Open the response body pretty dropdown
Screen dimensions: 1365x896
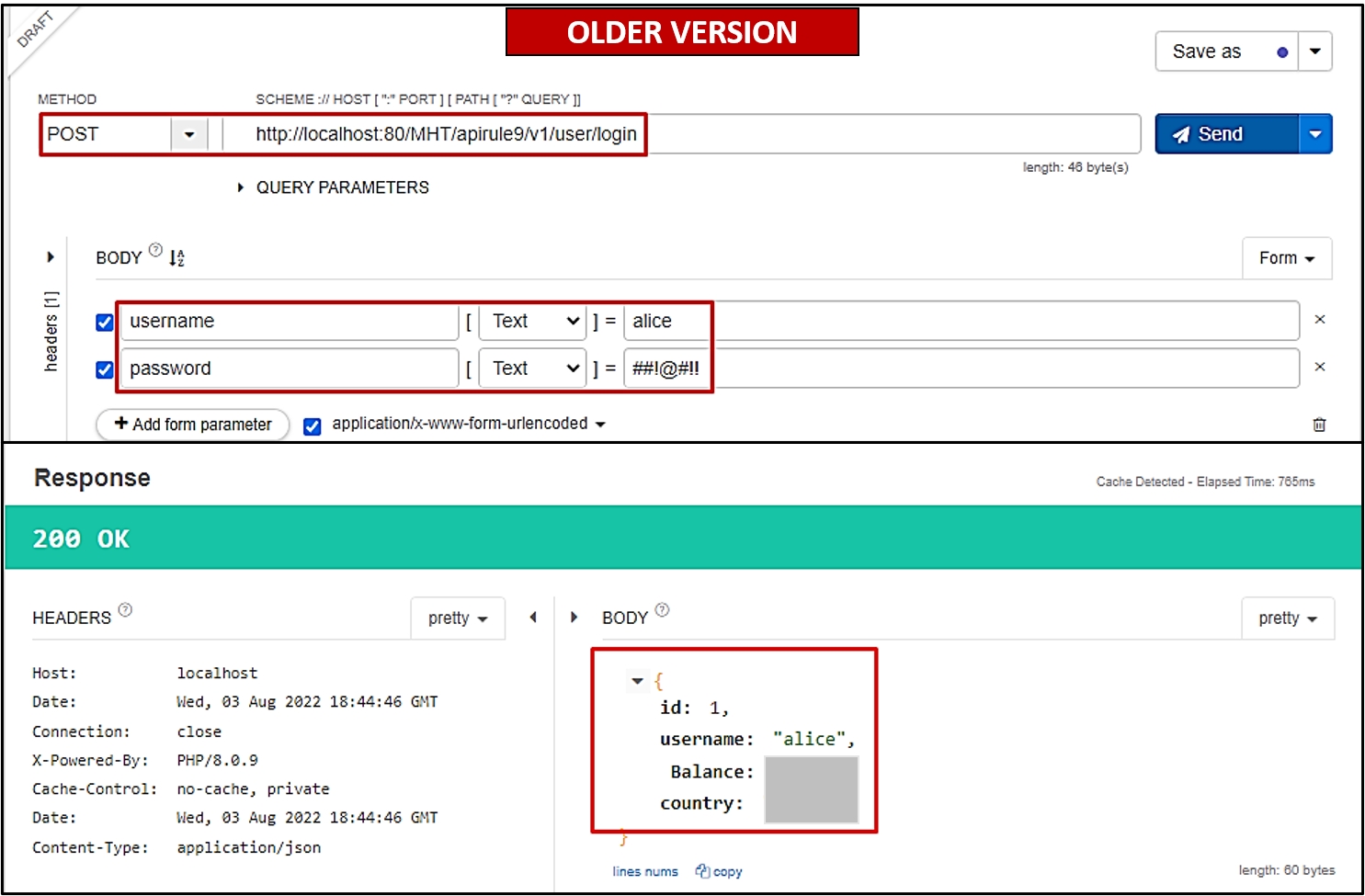[1287, 618]
